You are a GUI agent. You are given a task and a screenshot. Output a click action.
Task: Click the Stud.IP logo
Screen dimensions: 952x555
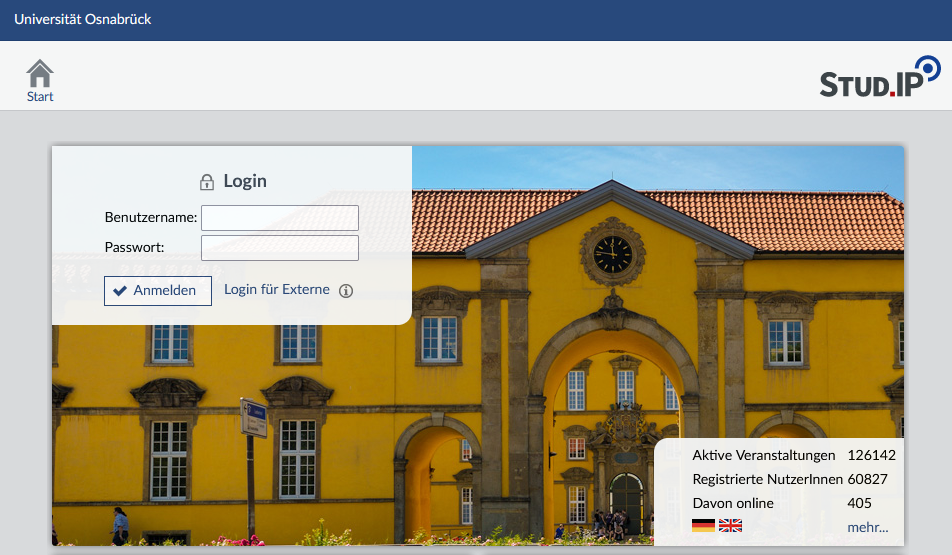[x=880, y=77]
